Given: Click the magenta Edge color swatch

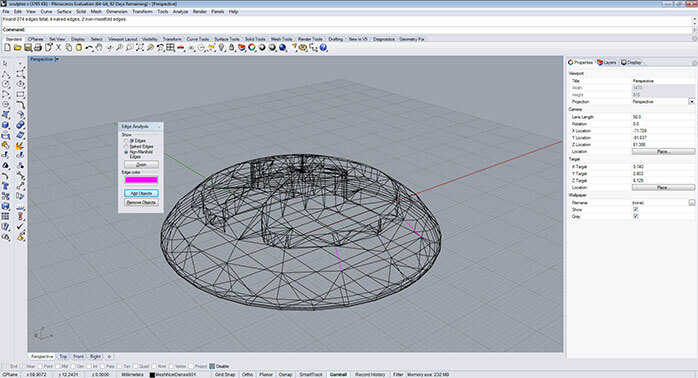Looking at the screenshot, I should click(x=141, y=180).
